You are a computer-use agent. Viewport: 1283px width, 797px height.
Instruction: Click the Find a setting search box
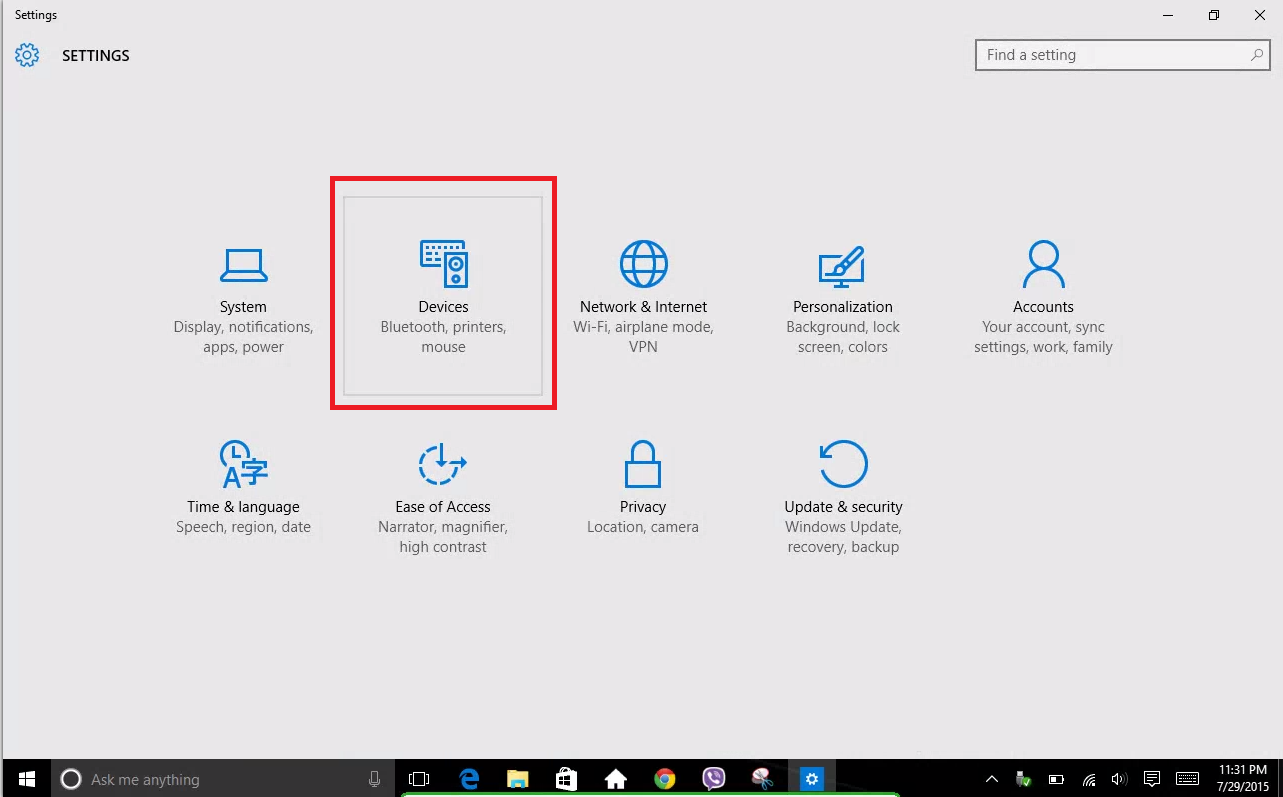click(1100, 55)
